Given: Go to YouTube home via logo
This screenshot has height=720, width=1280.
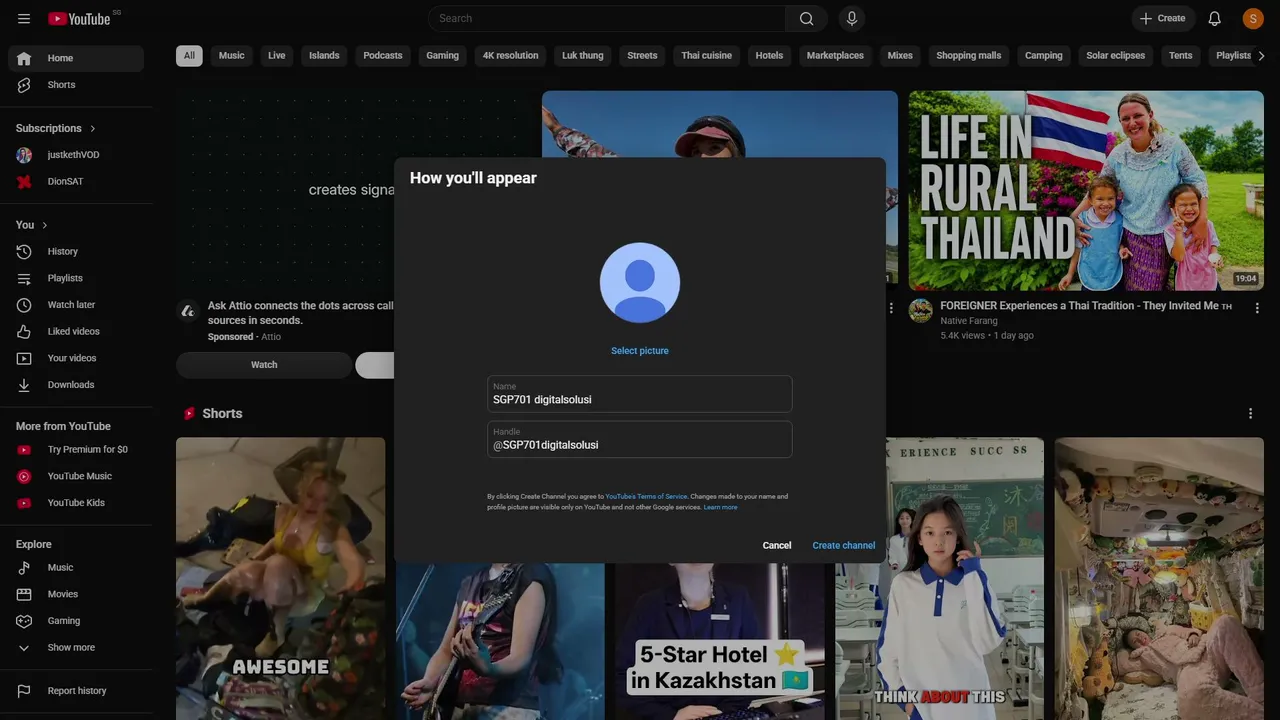Looking at the screenshot, I should [x=79, y=18].
